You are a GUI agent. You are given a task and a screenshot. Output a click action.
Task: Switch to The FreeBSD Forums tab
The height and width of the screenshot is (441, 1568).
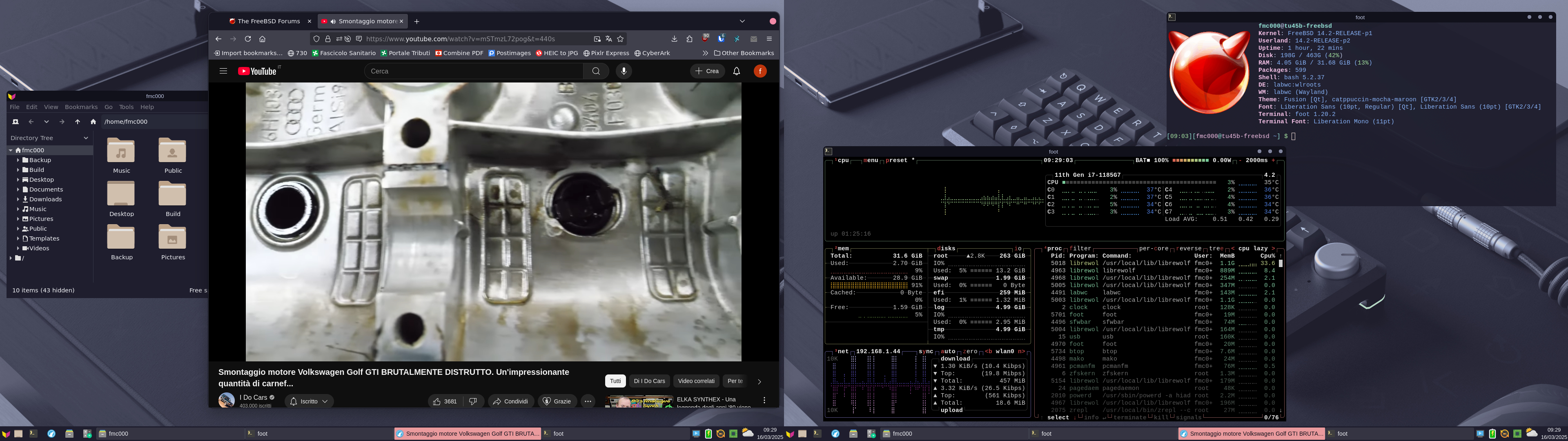[268, 21]
